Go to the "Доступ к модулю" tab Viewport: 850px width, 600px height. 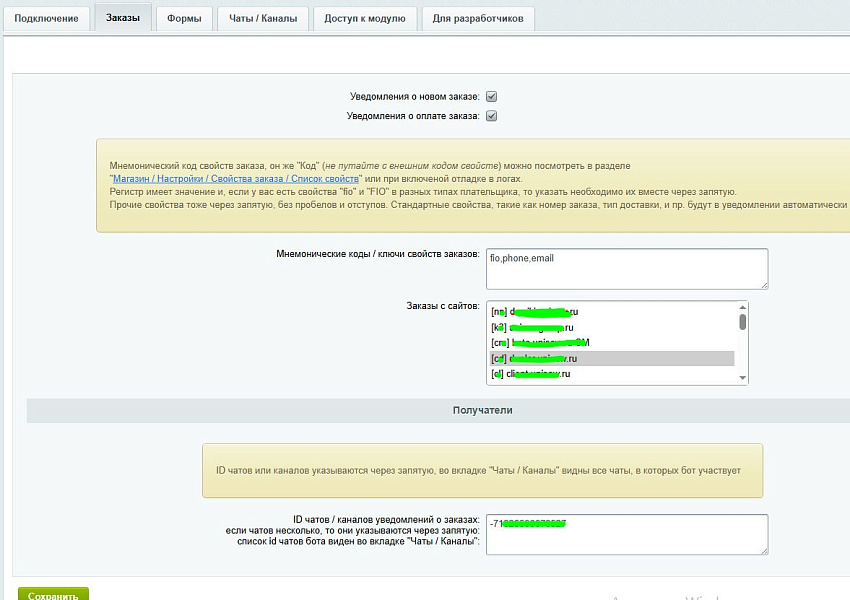[364, 19]
